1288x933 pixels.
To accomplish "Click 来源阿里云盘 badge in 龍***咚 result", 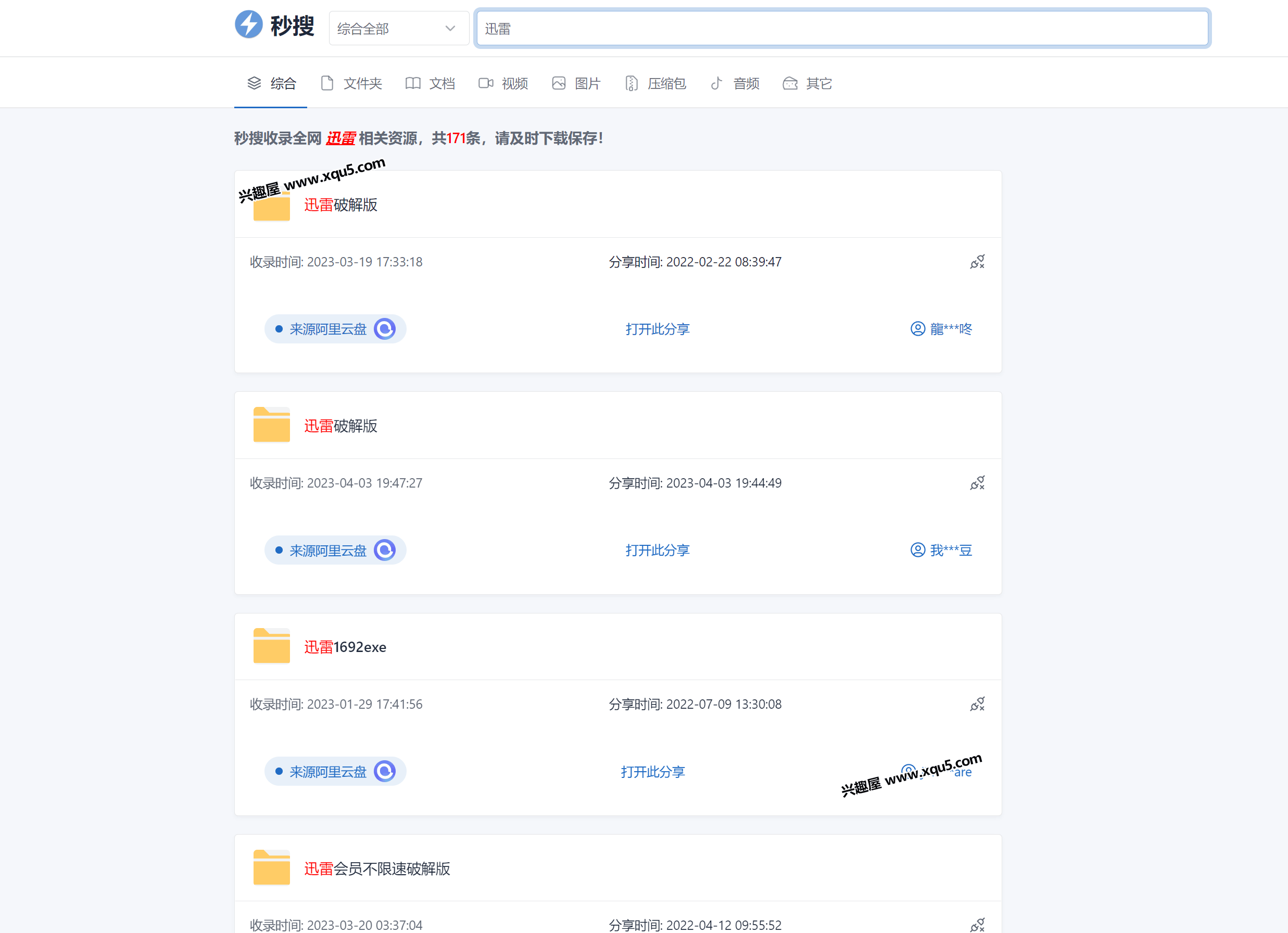I will click(x=335, y=329).
